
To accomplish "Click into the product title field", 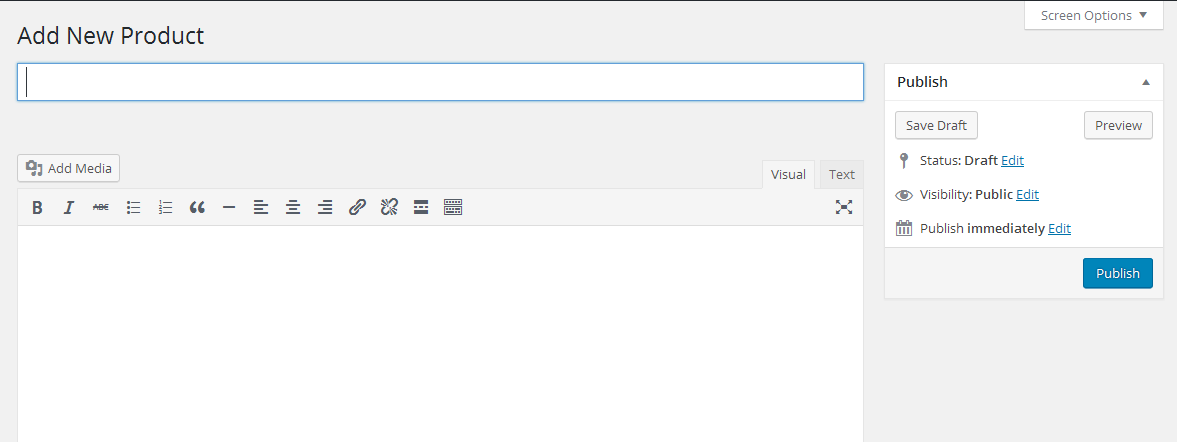I will click(440, 82).
